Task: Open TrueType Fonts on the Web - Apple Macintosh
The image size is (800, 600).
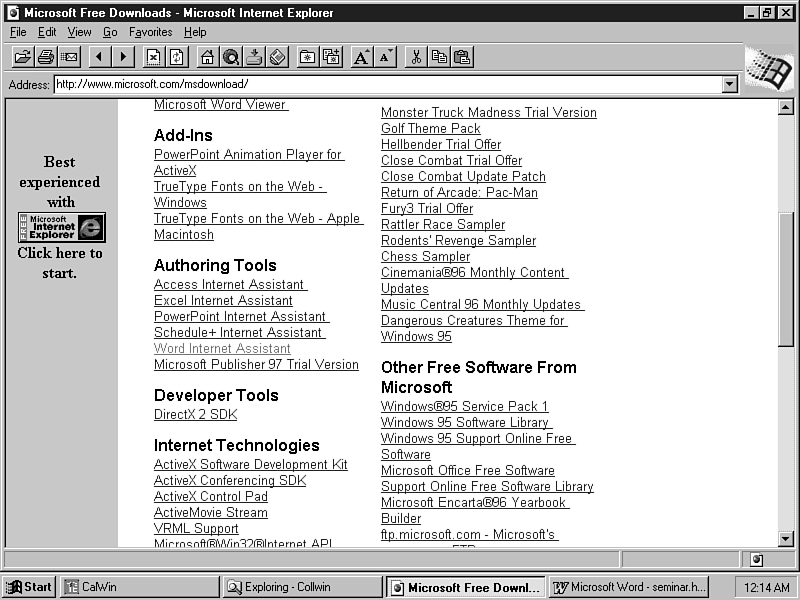Action: (x=258, y=227)
